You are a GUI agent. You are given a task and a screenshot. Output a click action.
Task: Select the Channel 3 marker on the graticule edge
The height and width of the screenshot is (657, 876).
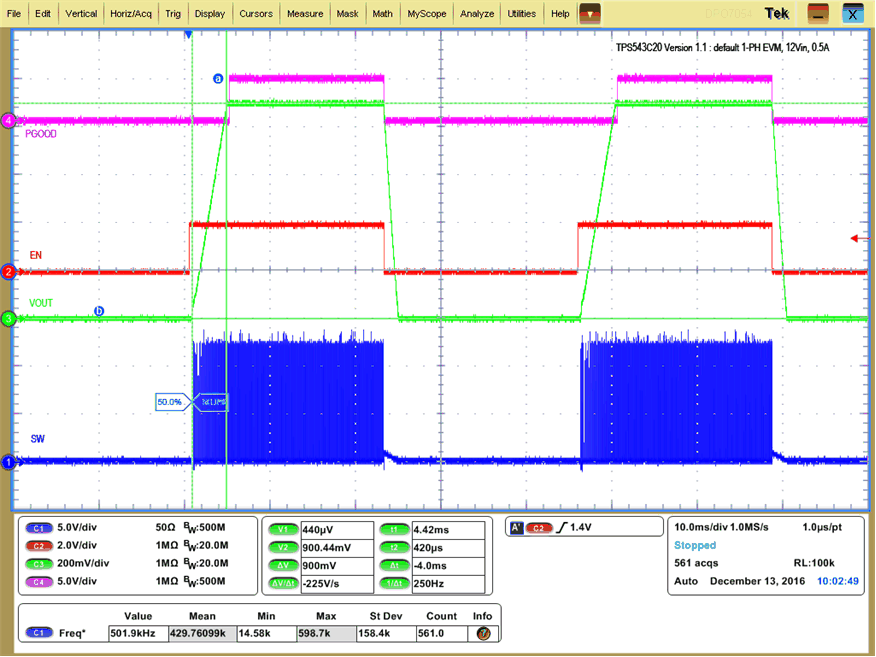(8, 319)
